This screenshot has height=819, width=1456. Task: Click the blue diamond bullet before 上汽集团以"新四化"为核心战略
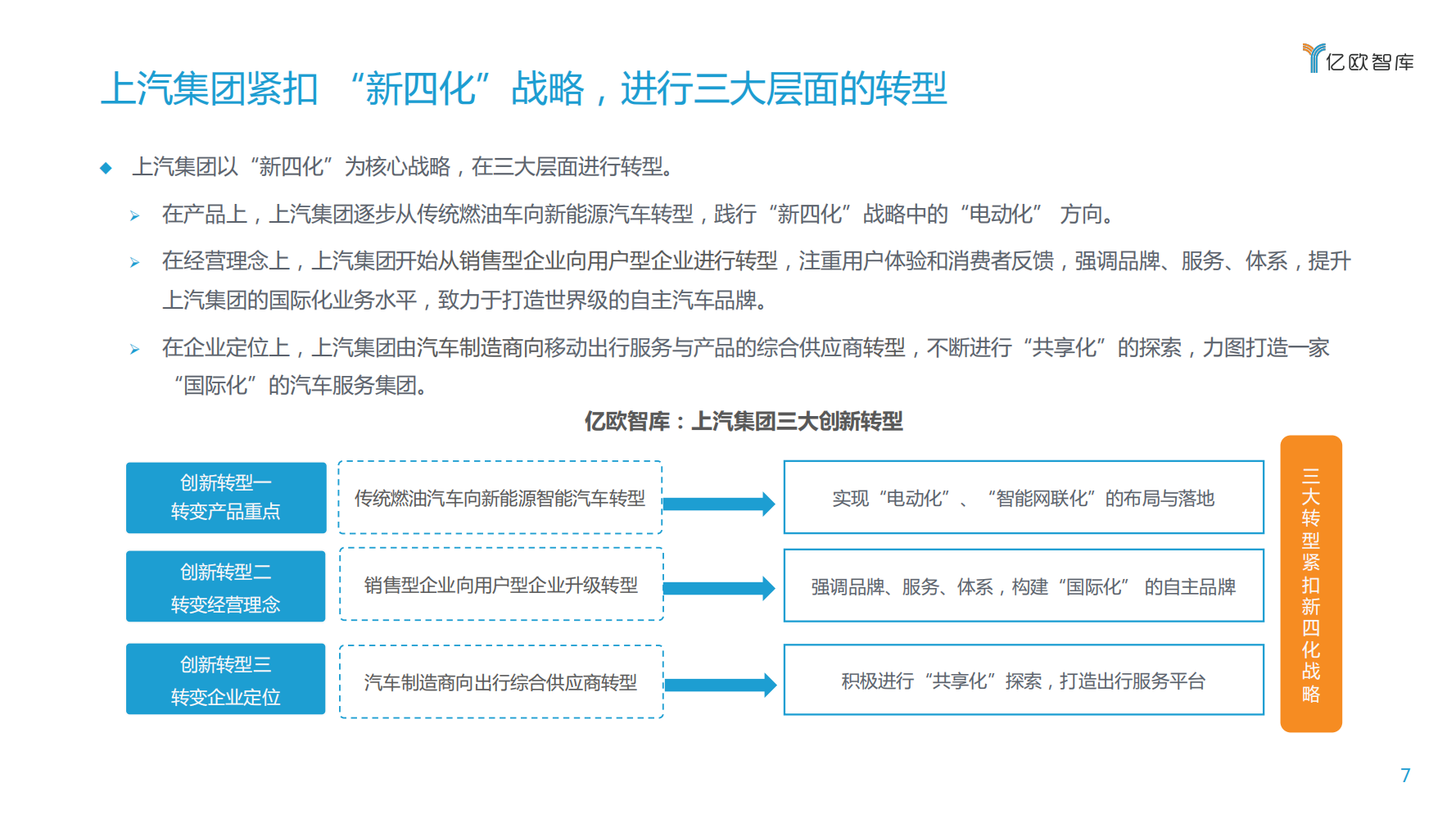tap(106, 168)
